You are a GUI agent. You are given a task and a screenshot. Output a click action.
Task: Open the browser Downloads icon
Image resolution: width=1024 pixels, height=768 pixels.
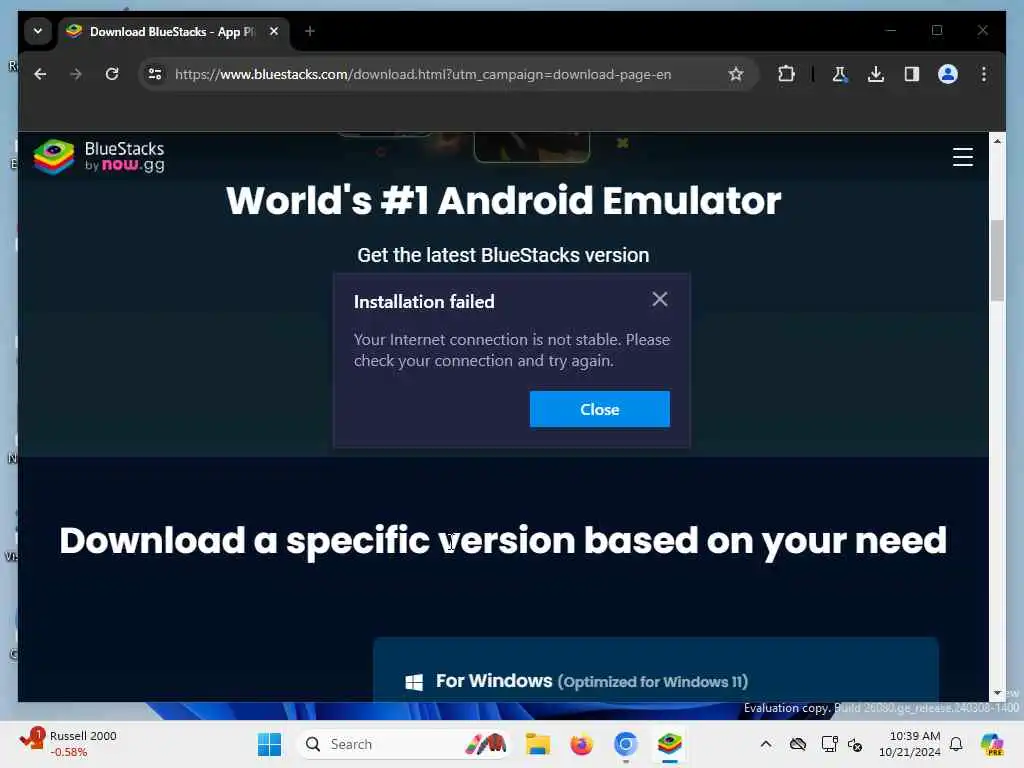876,74
